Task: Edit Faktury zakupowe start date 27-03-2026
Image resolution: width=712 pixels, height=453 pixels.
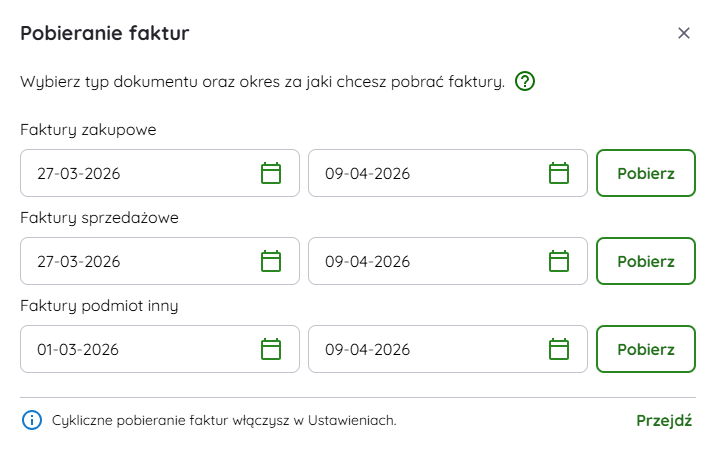Action: click(130, 173)
